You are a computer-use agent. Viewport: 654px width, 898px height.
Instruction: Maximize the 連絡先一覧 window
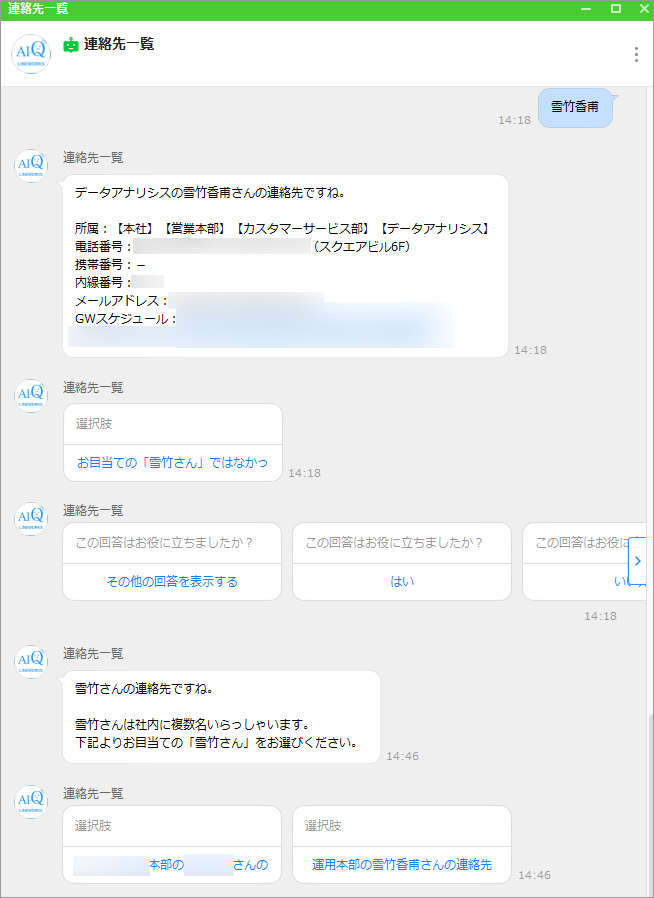pyautogui.click(x=615, y=9)
